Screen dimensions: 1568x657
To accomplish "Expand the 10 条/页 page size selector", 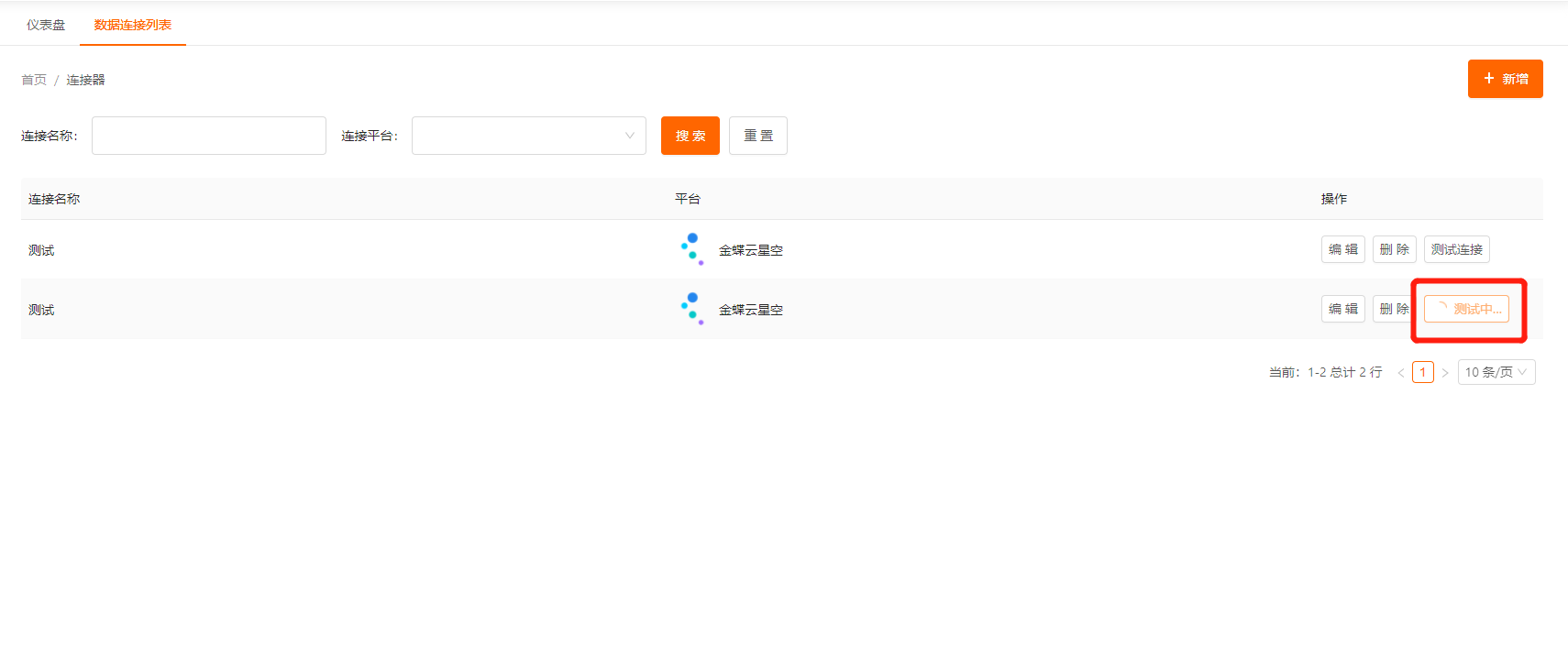I will coord(1496,372).
